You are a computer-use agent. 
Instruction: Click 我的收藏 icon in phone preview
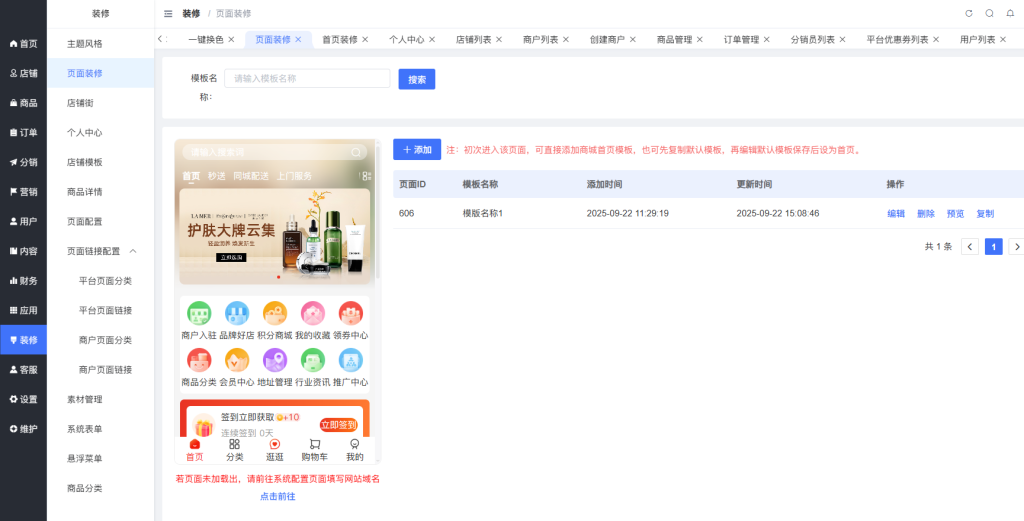pyautogui.click(x=312, y=314)
